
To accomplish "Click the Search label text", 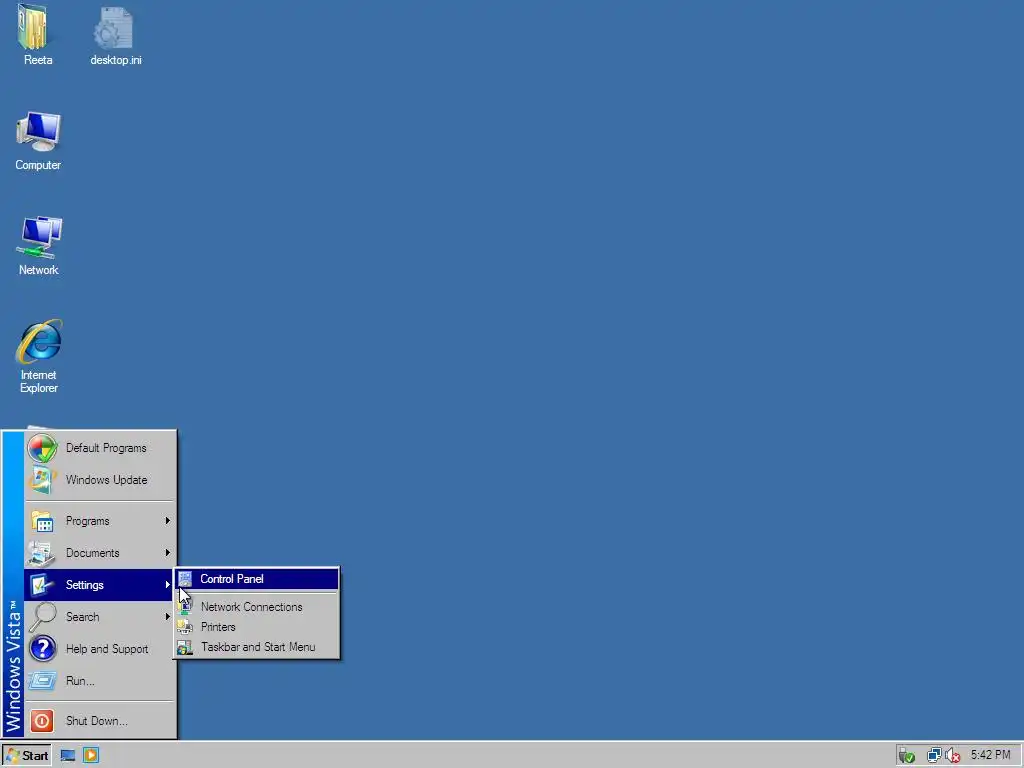I will tap(82, 617).
